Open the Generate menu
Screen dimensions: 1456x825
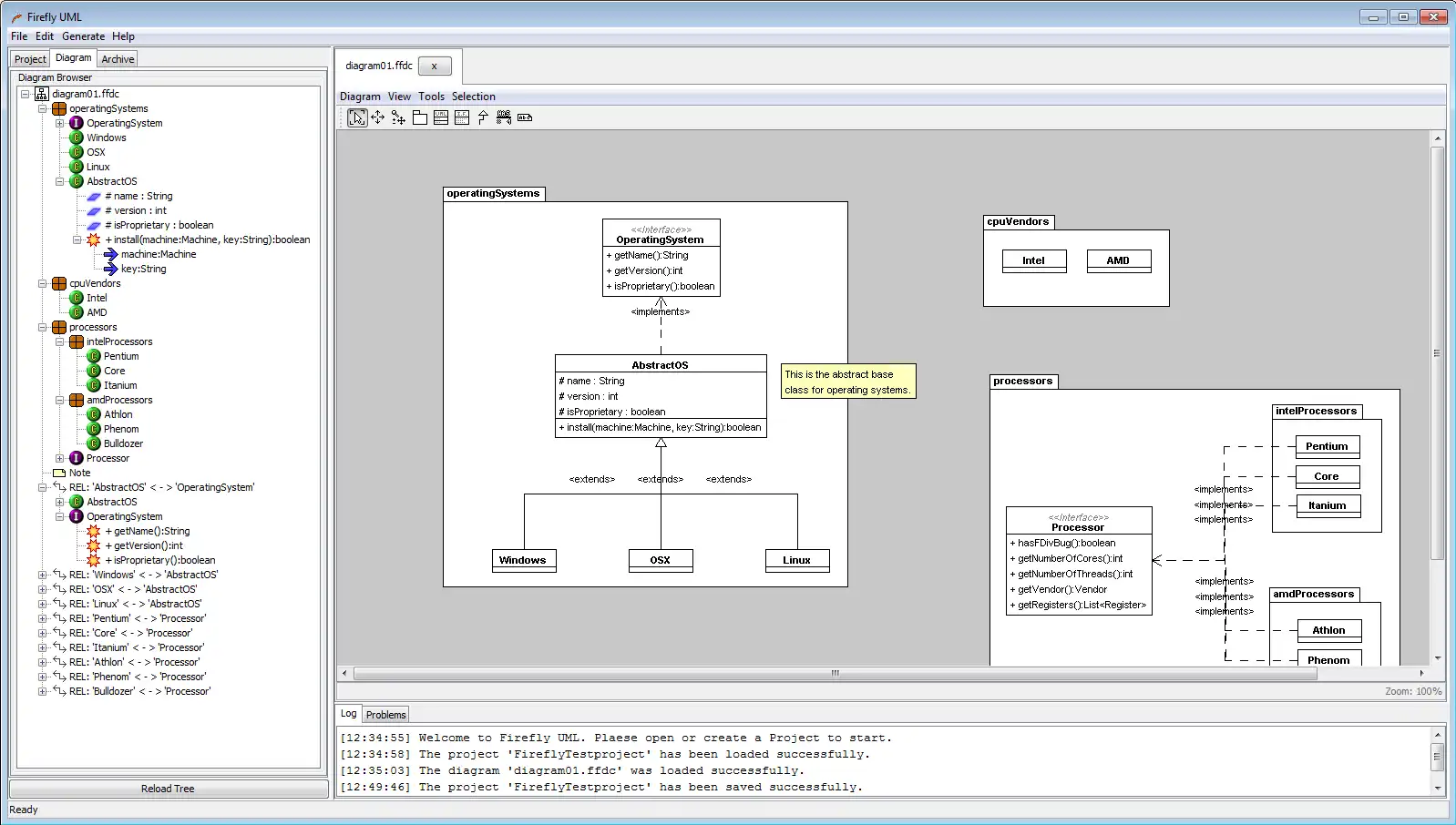point(83,36)
